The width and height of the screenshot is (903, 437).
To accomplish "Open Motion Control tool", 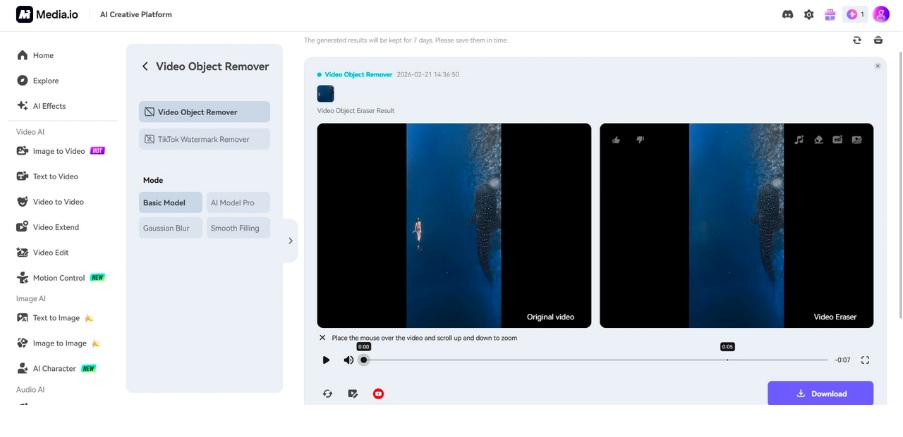I will point(62,278).
